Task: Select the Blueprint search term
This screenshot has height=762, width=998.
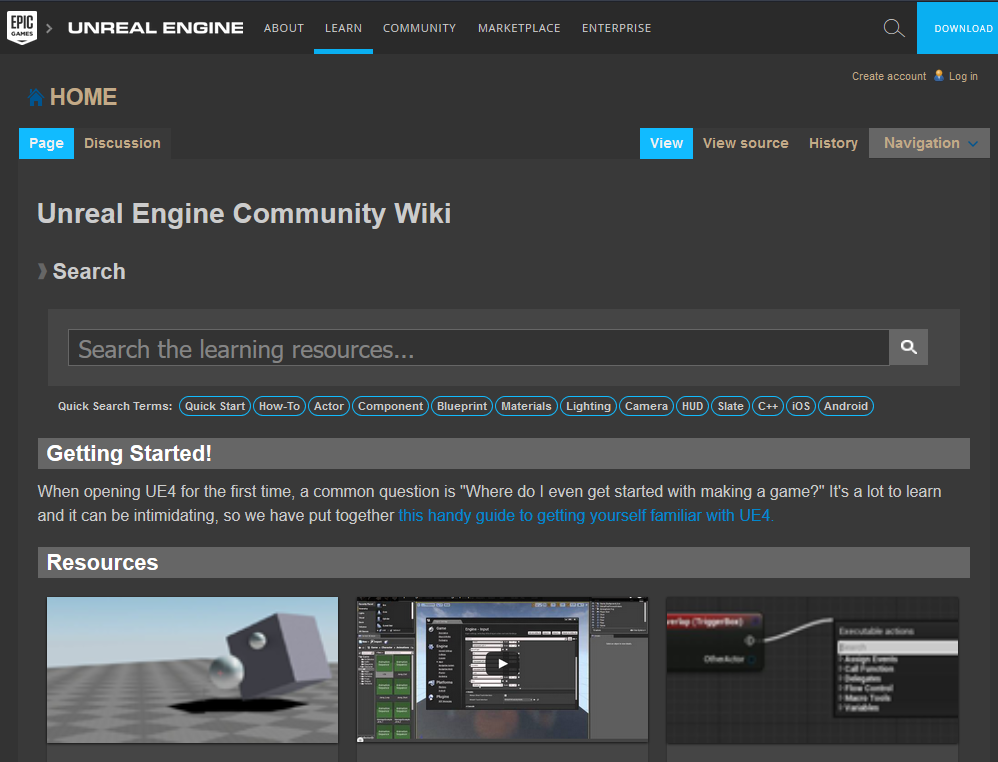Action: [461, 406]
